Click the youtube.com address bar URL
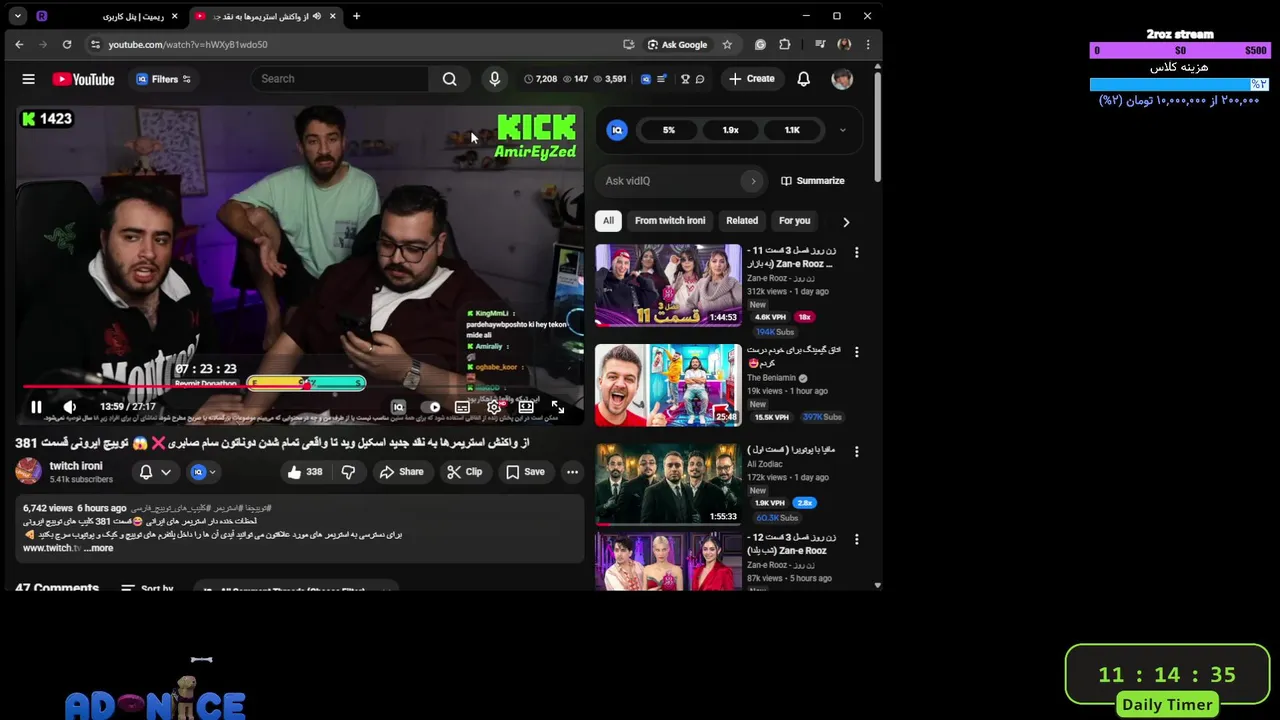Image resolution: width=1280 pixels, height=720 pixels. click(188, 44)
